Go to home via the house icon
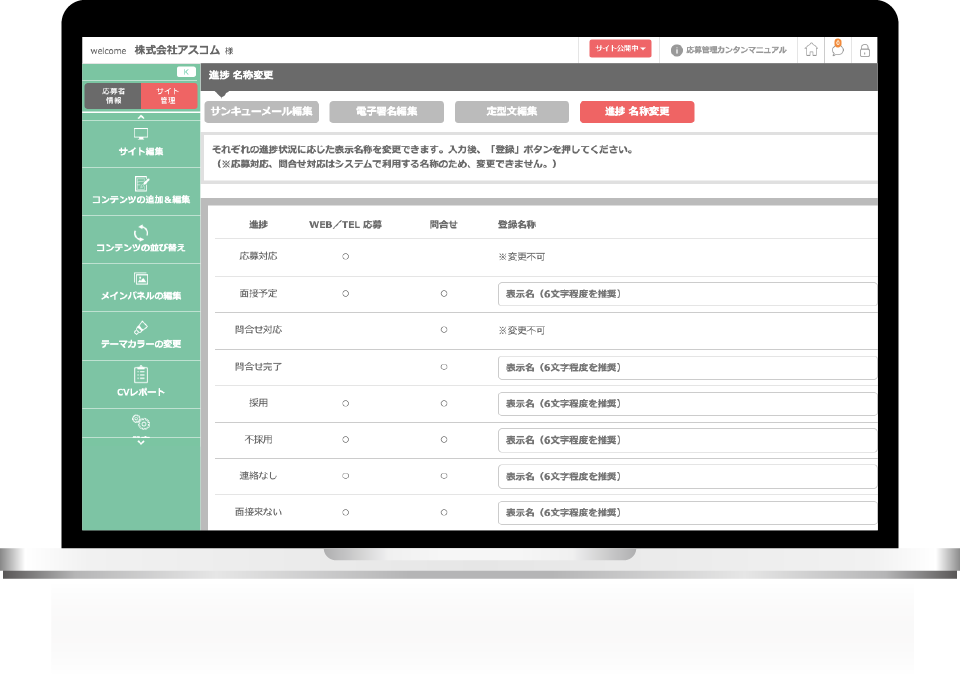Viewport: 960px width, 700px height. 811,49
